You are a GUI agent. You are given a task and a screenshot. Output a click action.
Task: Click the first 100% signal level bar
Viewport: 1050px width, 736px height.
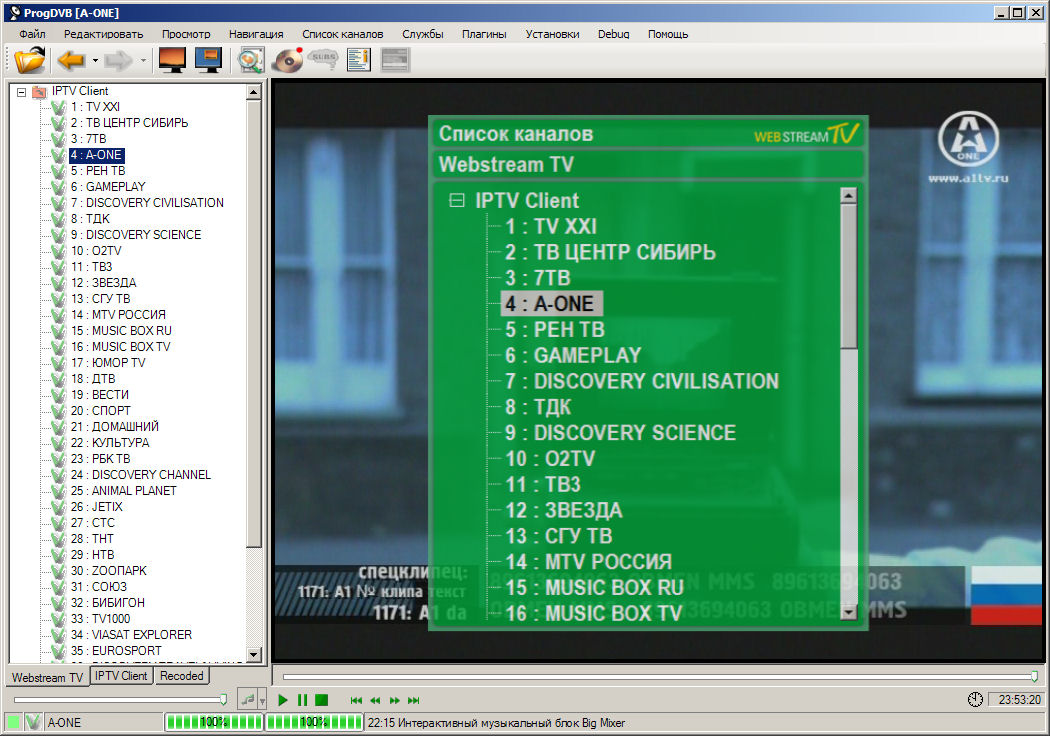coord(214,722)
